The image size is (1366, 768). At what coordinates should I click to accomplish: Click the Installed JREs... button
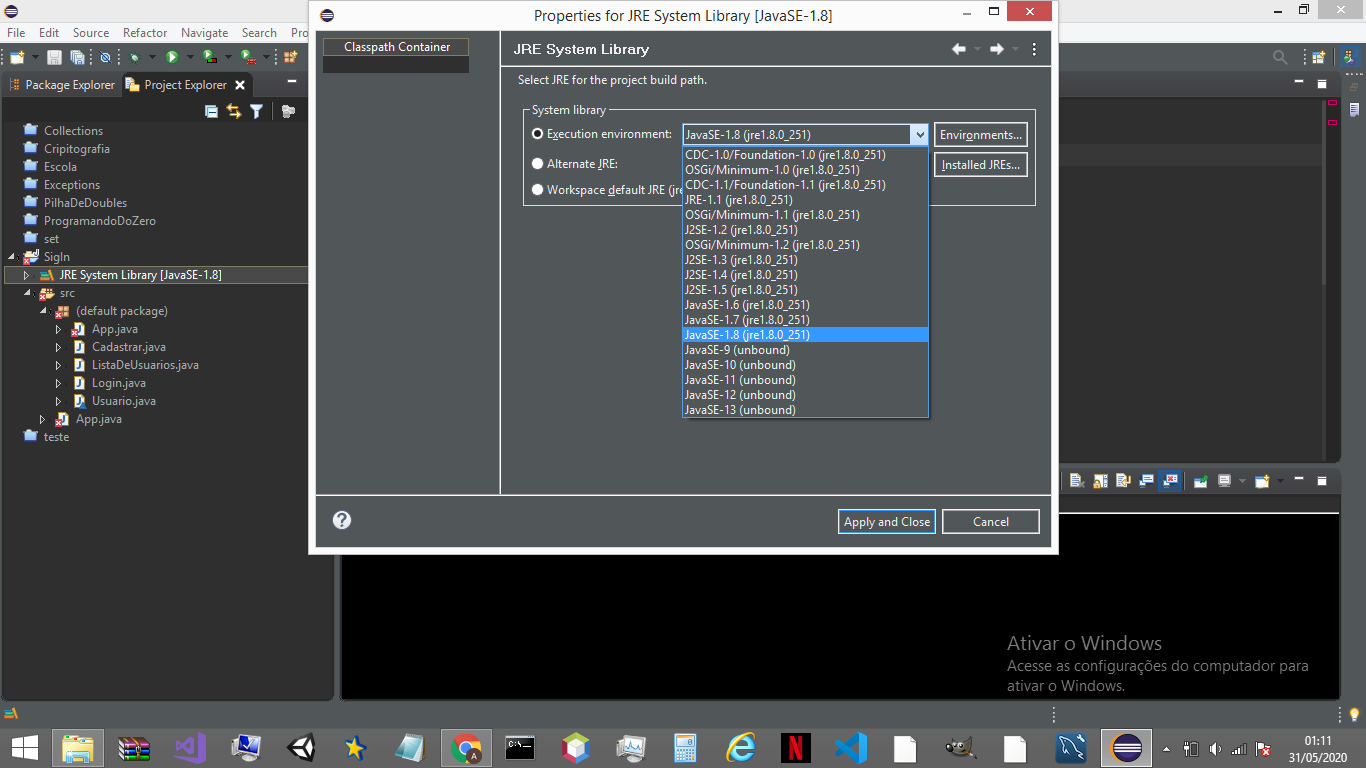tap(981, 165)
